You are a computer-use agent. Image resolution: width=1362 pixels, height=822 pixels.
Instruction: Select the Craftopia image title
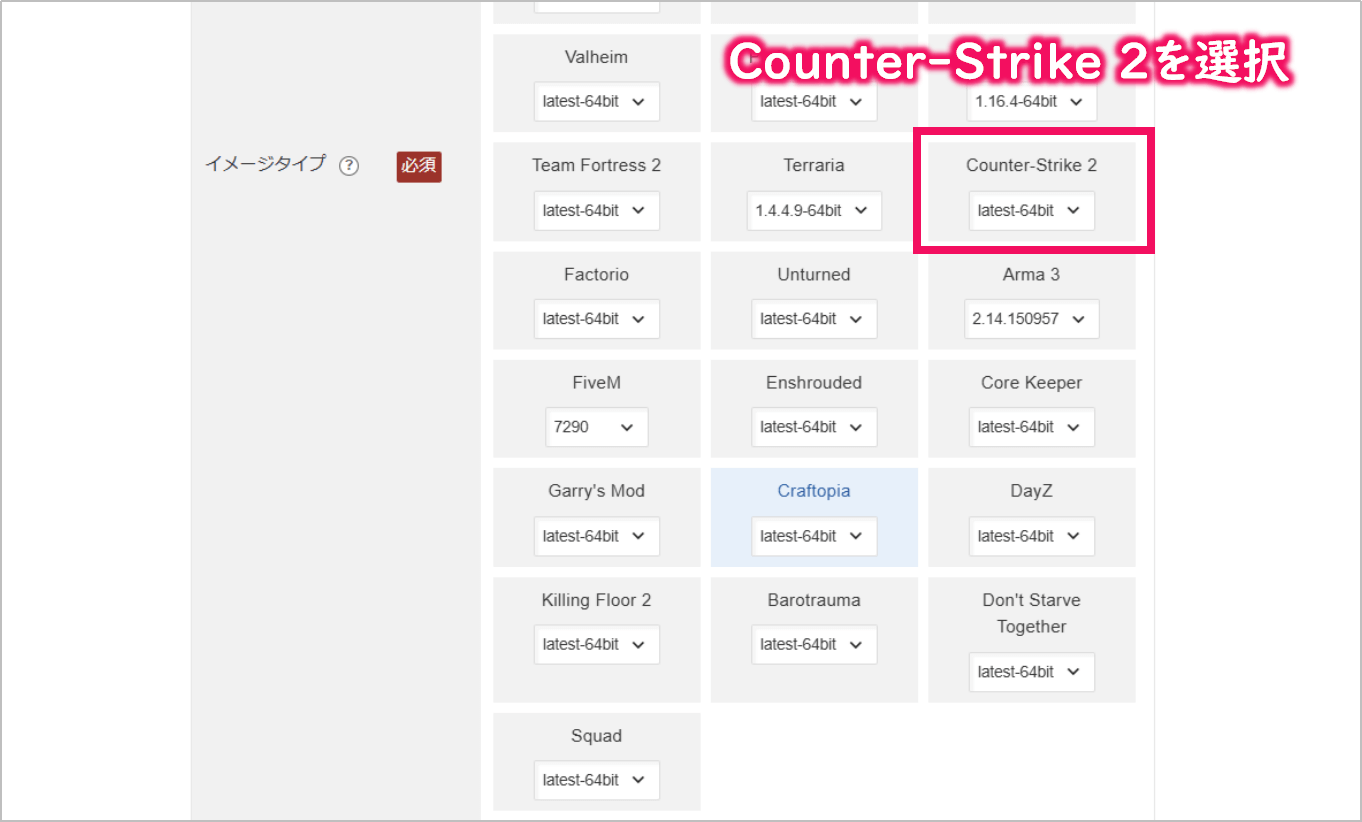[814, 491]
